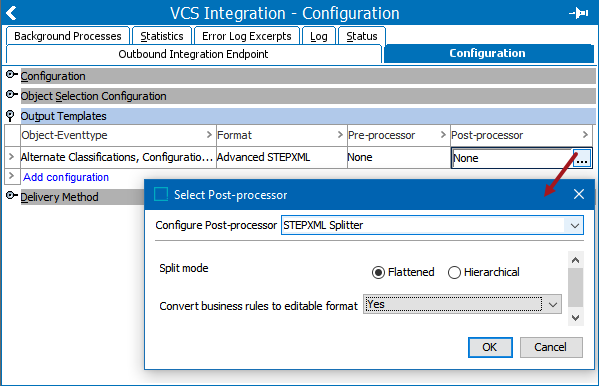Close the Select Post-processor dialog
This screenshot has width=599, height=386.
tap(579, 194)
